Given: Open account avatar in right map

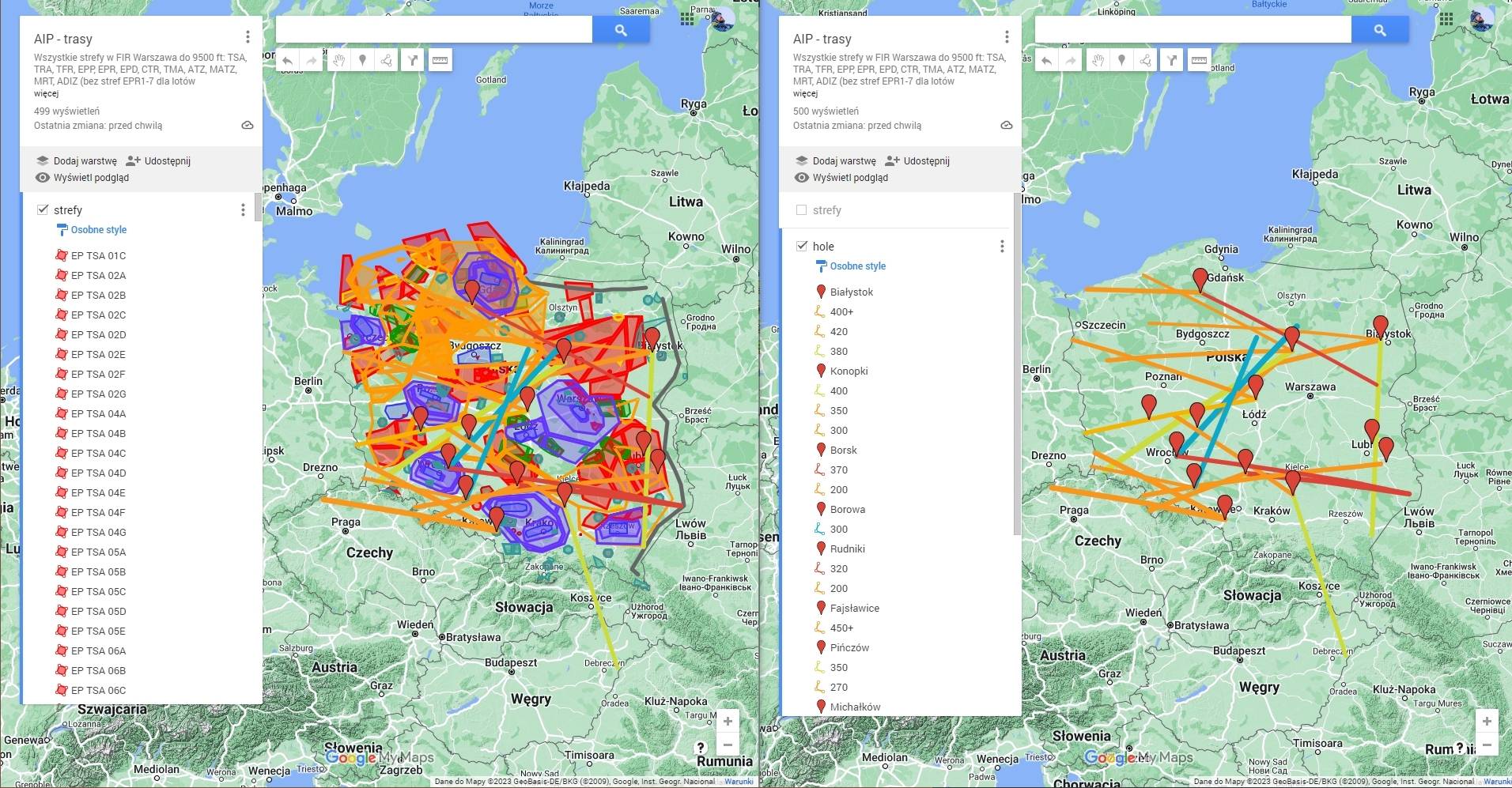Looking at the screenshot, I should (x=1481, y=19).
